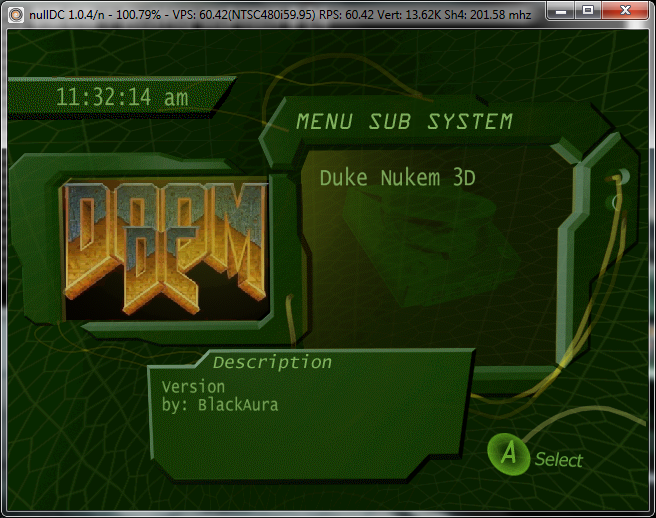656x518 pixels.
Task: Click the Doom DC logo thumbnail
Action: (x=165, y=250)
